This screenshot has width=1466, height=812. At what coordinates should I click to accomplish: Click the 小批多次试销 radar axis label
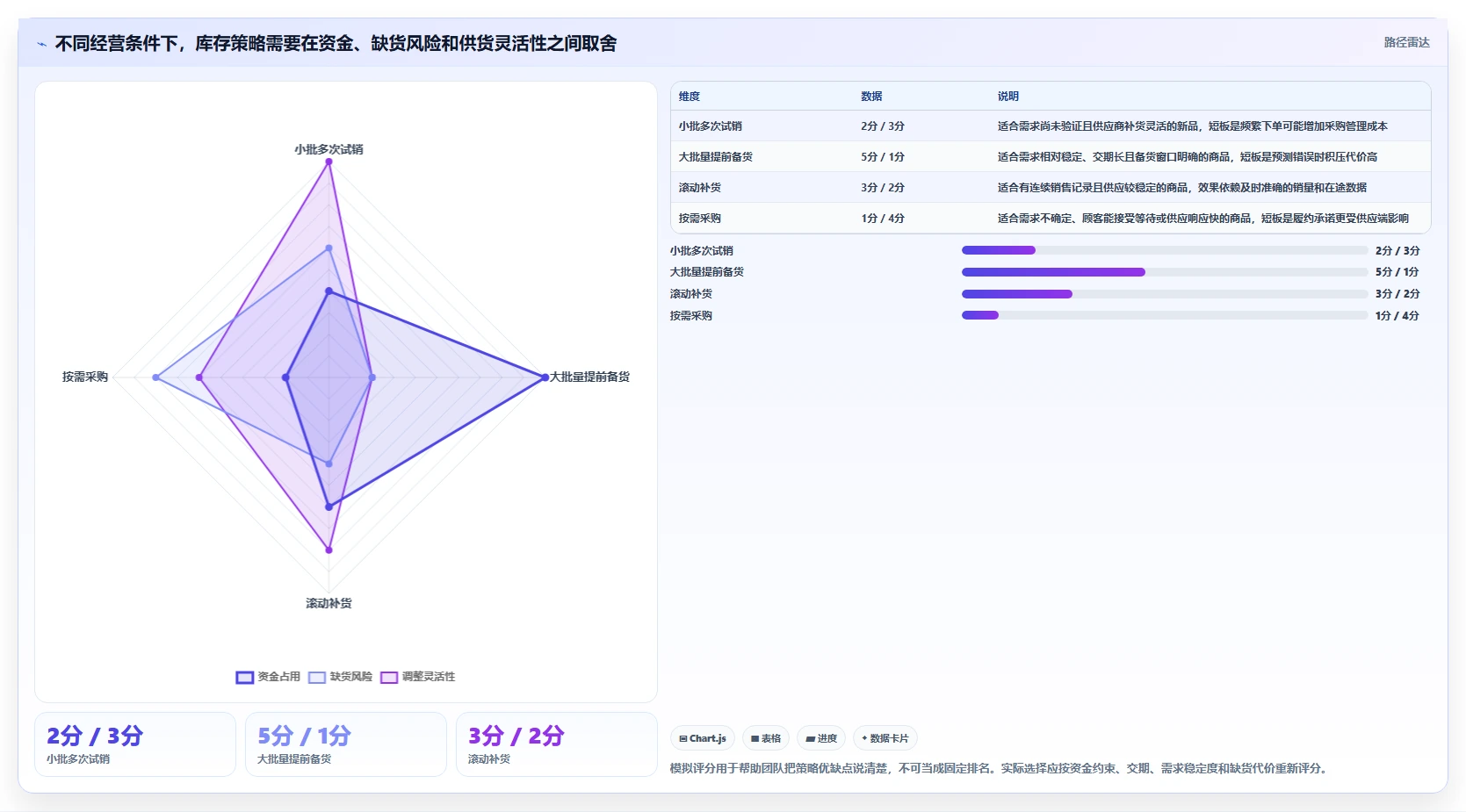pyautogui.click(x=329, y=149)
